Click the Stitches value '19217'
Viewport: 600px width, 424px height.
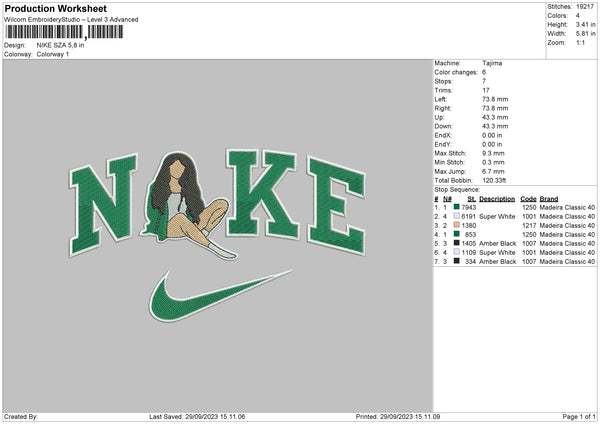pyautogui.click(x=585, y=7)
